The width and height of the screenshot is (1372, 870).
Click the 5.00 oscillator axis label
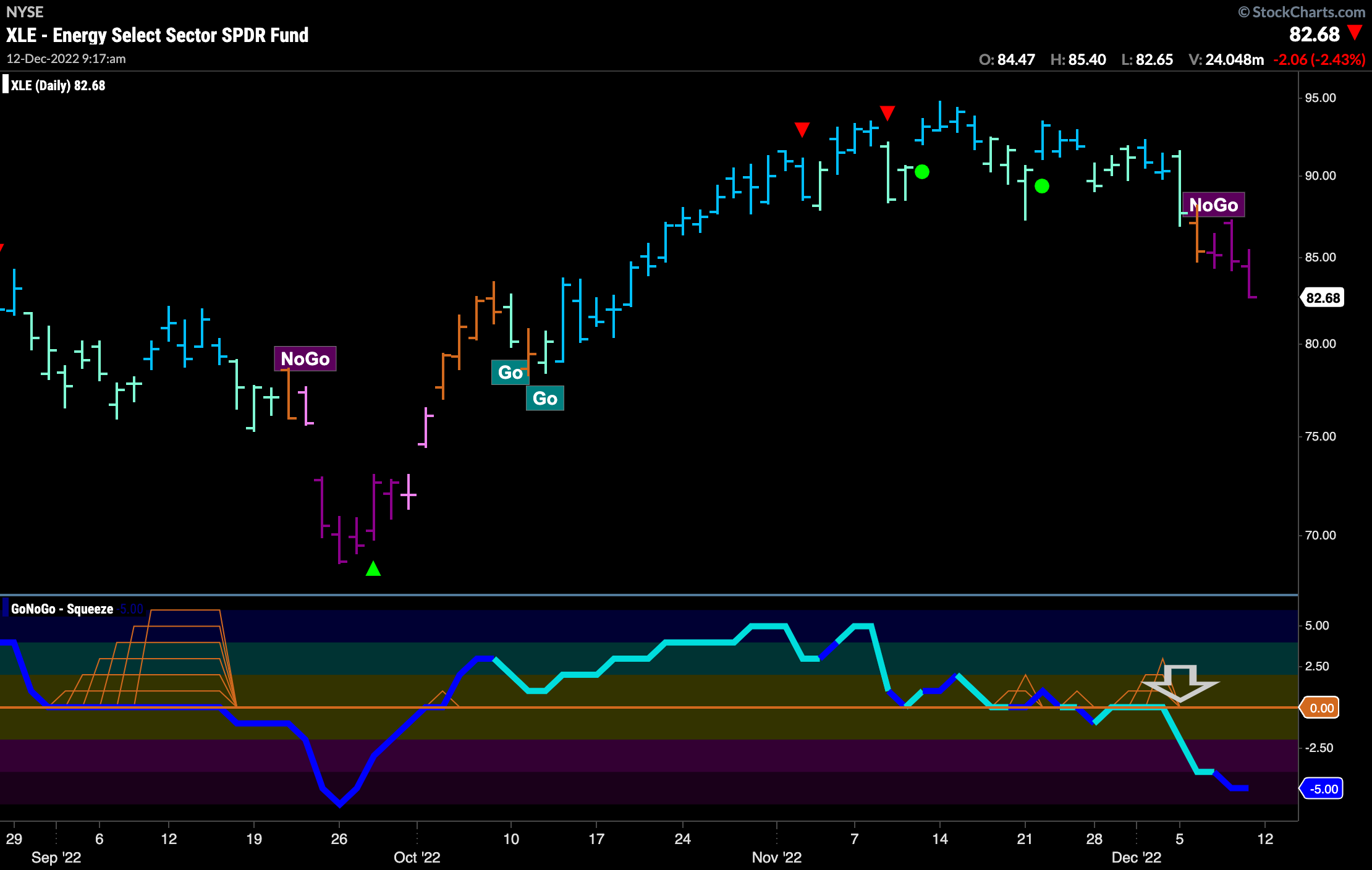tap(1317, 625)
